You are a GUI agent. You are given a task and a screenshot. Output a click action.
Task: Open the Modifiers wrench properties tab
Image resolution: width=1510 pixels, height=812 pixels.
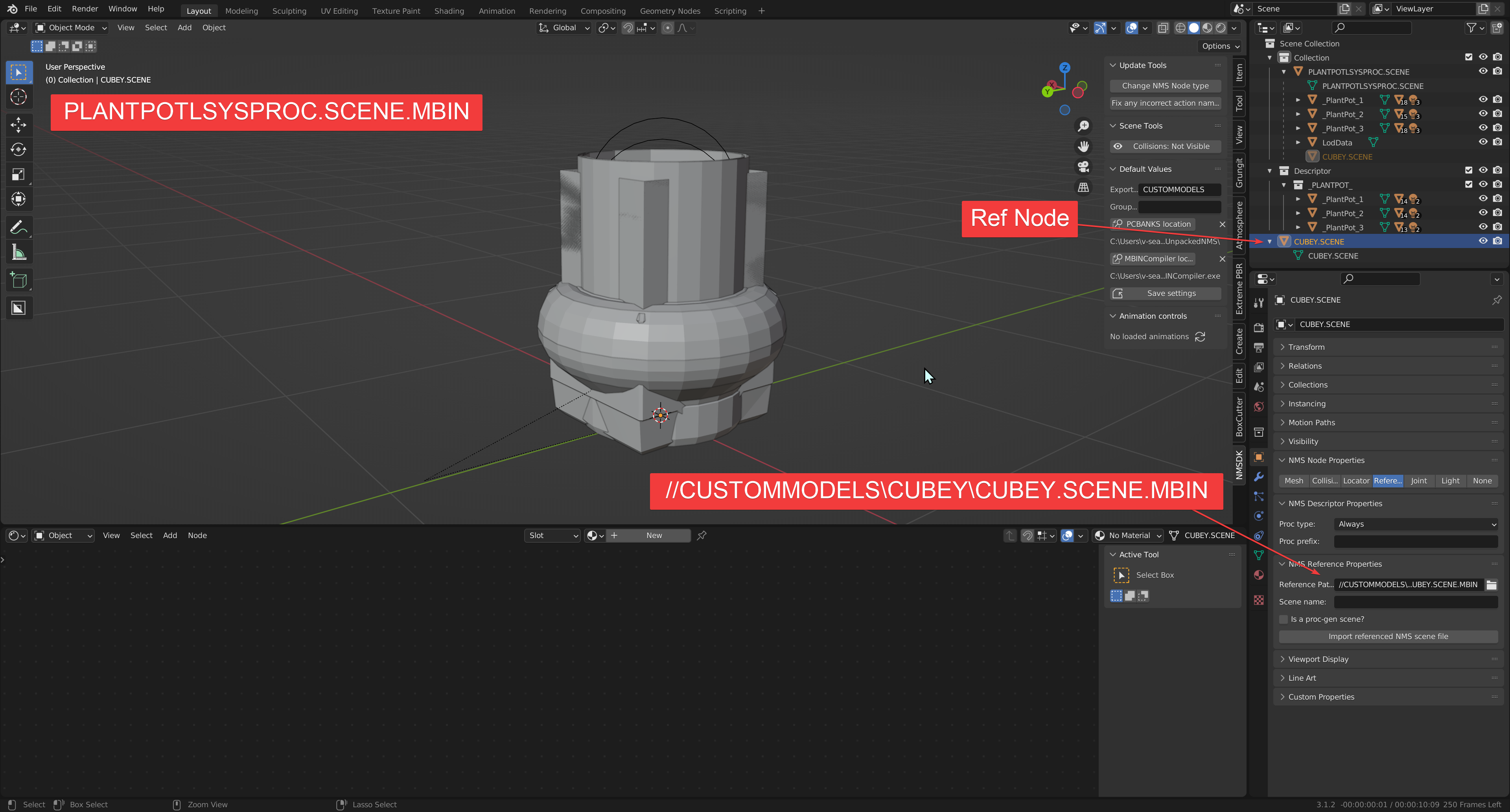[1258, 477]
